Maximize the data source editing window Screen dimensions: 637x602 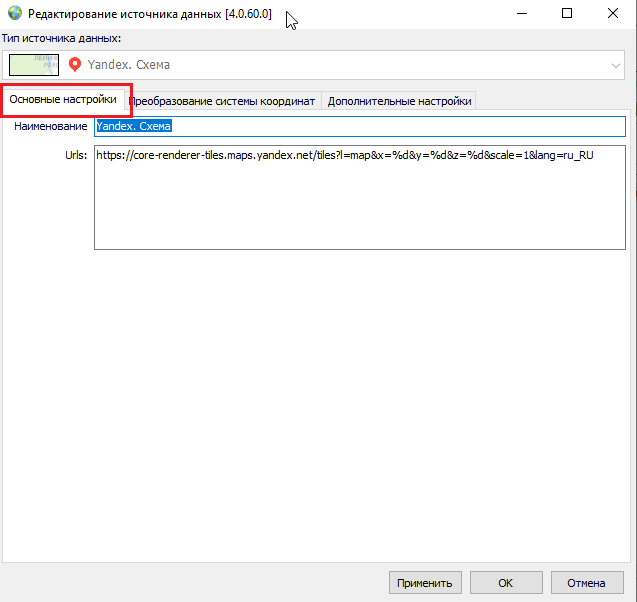pos(567,13)
